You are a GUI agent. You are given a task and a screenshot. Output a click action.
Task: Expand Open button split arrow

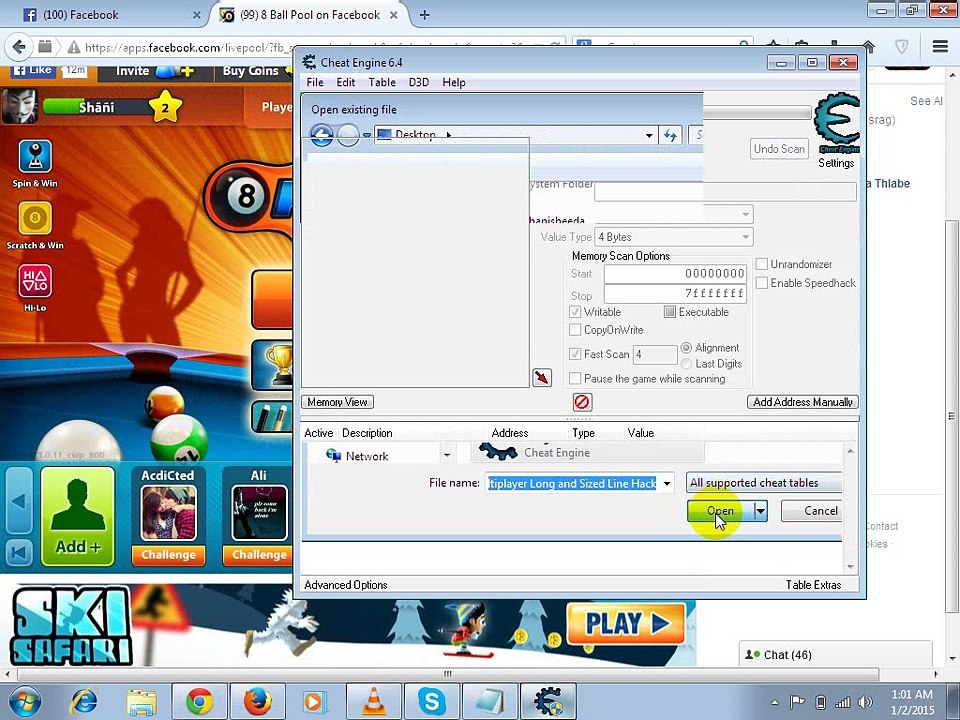pyautogui.click(x=760, y=511)
